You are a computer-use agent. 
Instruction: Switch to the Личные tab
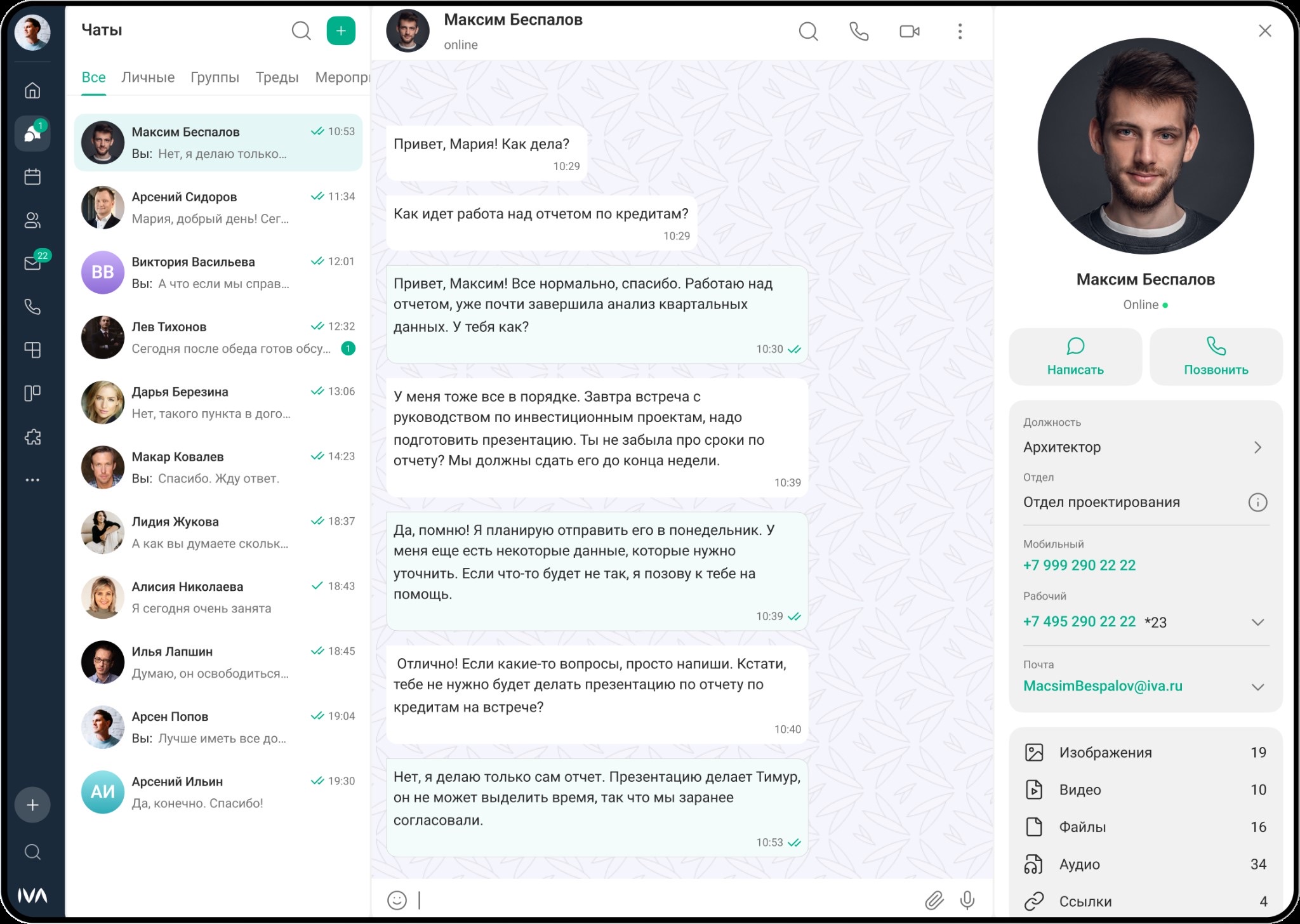click(x=148, y=77)
